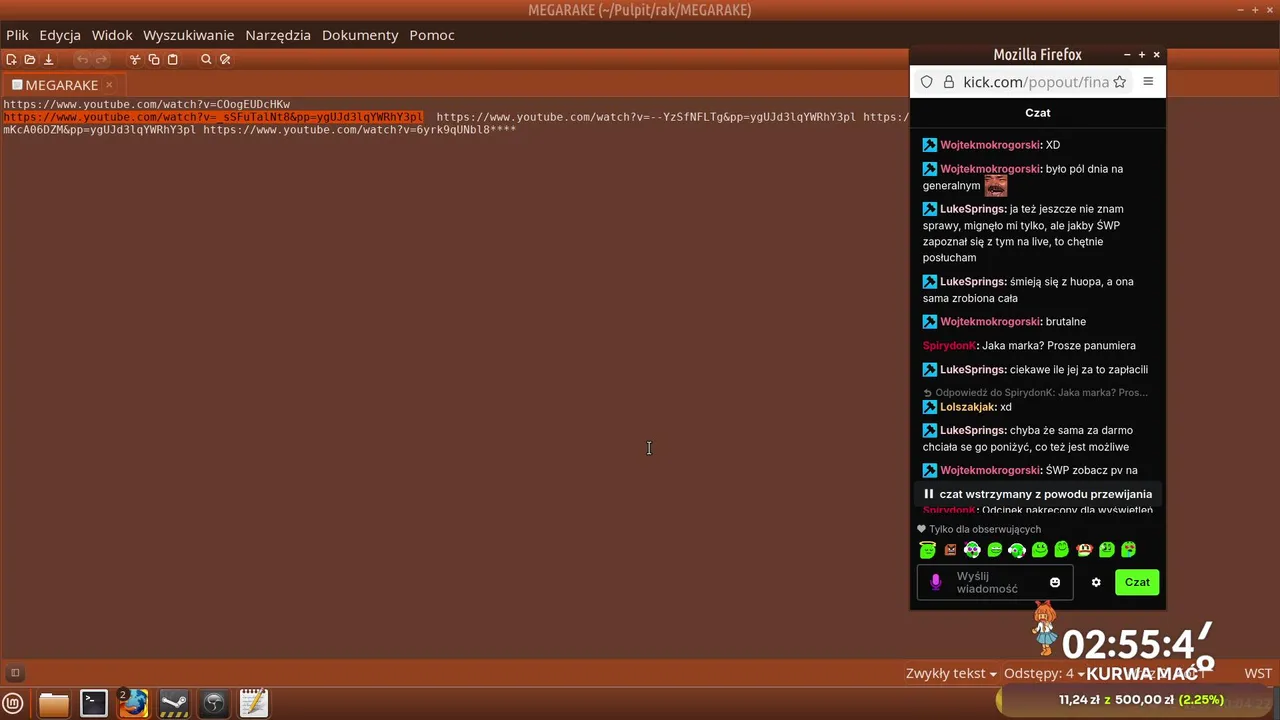Select the MEGARAKE document tab
This screenshot has height=720, width=1280.
(62, 85)
